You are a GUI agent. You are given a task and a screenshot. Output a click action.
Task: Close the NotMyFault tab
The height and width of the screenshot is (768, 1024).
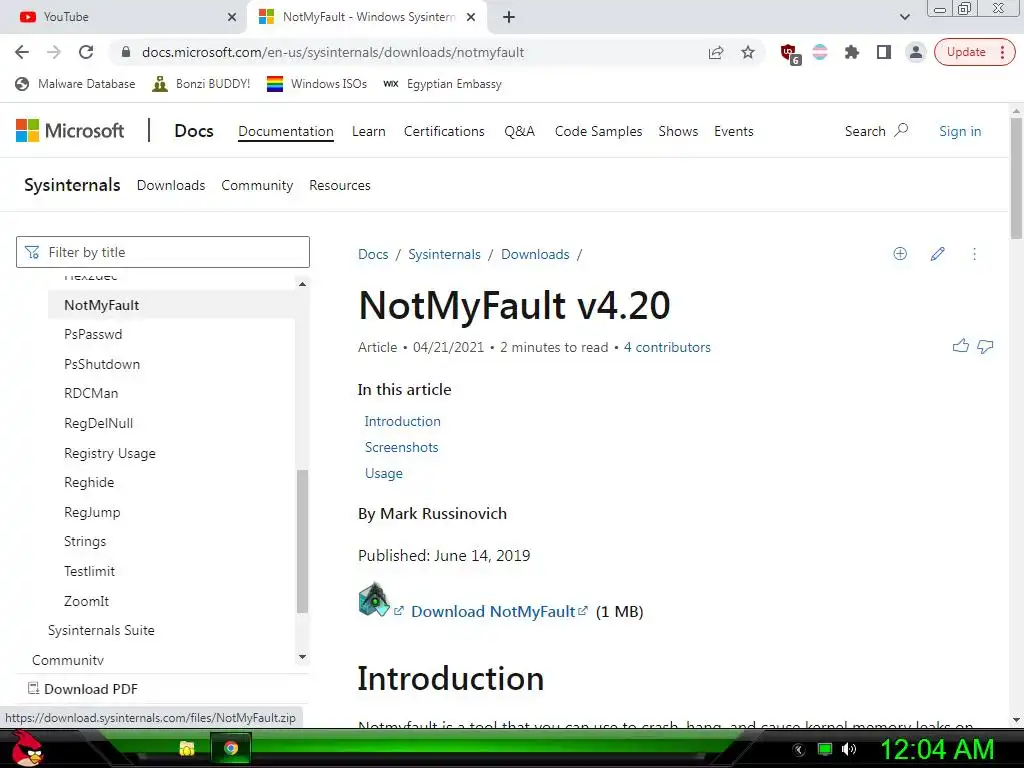471,17
